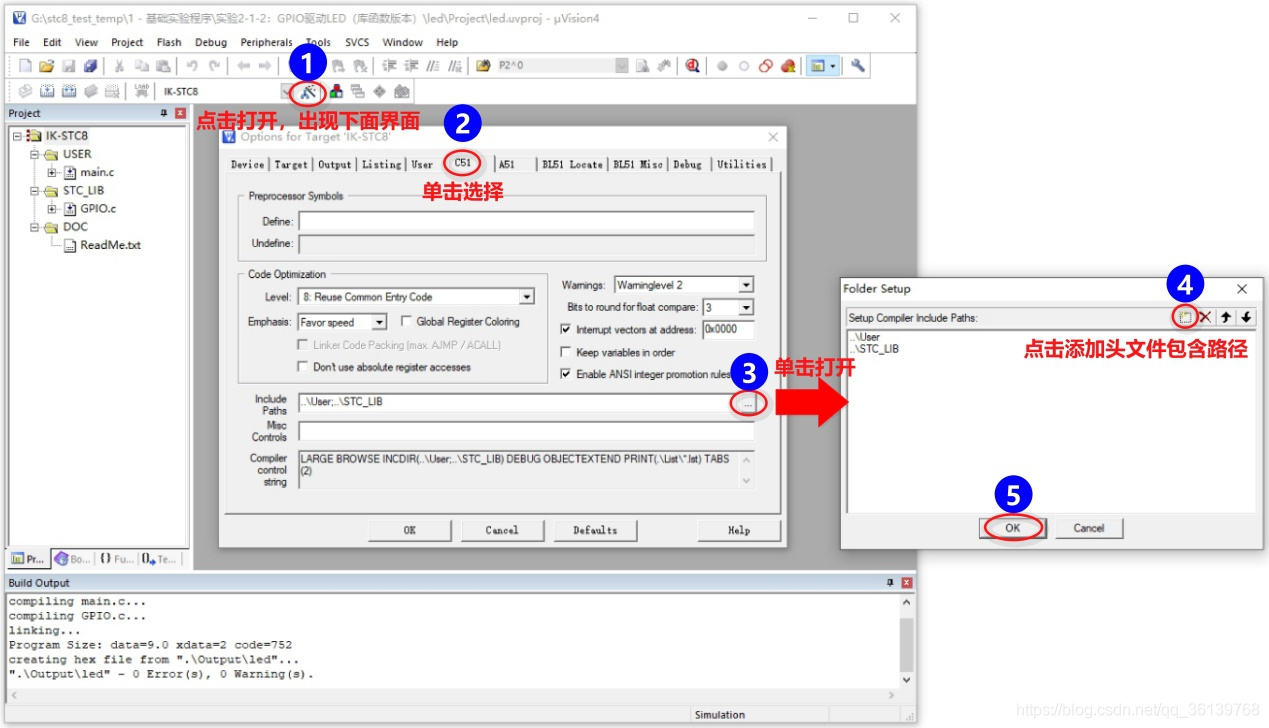
Task: Navigate backwards with the left arrow icon
Action: click(x=243, y=66)
